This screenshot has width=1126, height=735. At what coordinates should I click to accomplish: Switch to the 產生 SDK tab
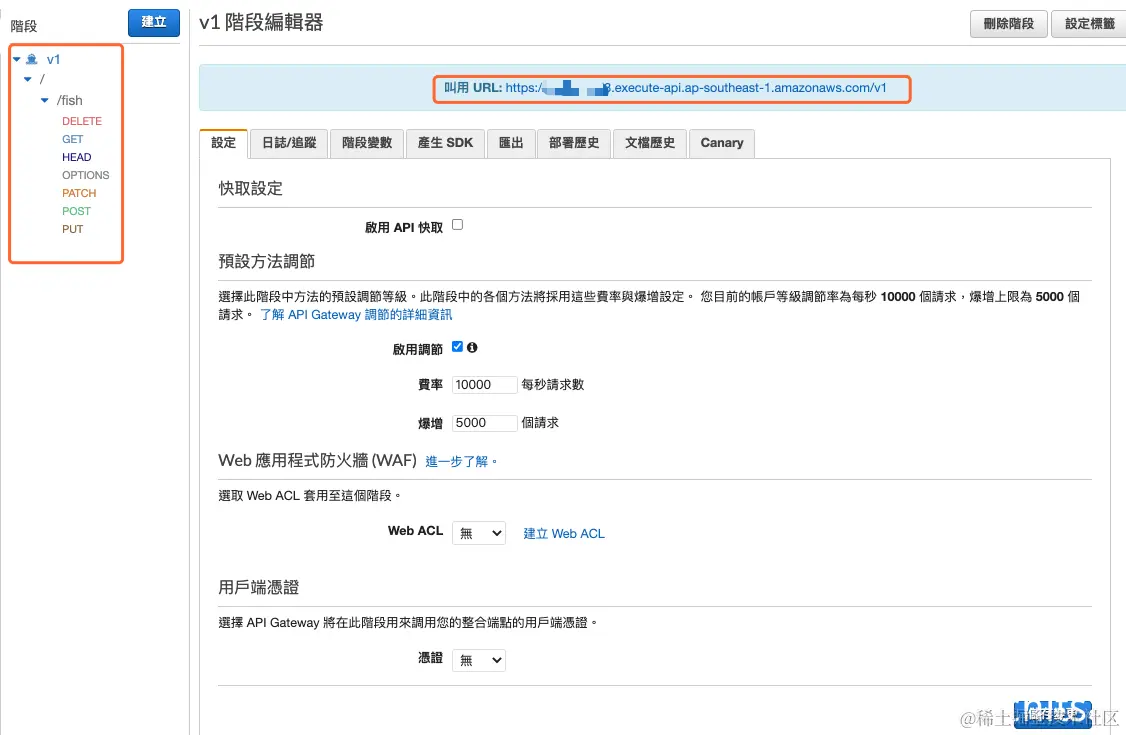coord(444,143)
